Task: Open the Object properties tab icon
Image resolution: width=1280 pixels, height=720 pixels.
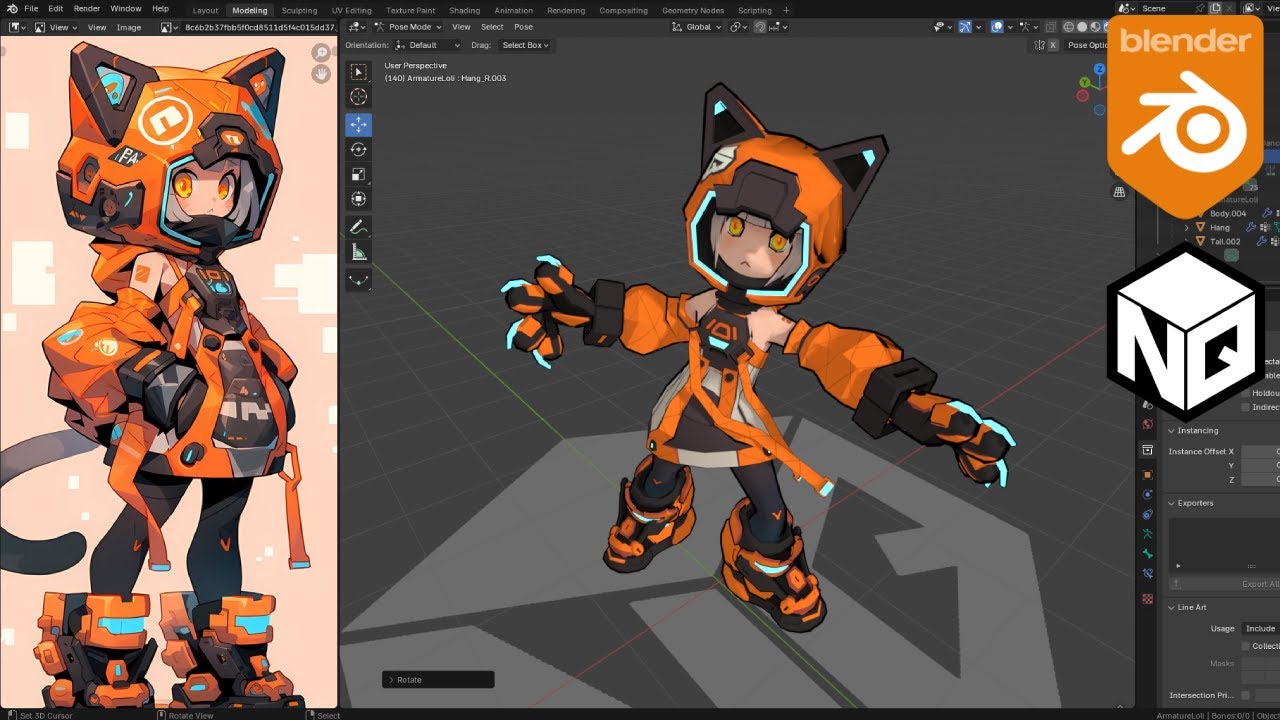Action: 1148,474
